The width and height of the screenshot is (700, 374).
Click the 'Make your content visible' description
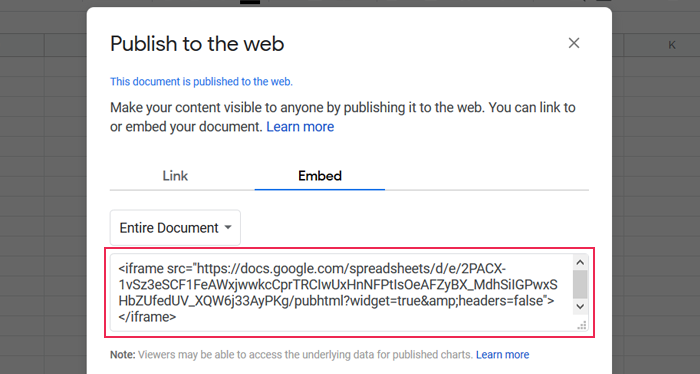click(342, 117)
